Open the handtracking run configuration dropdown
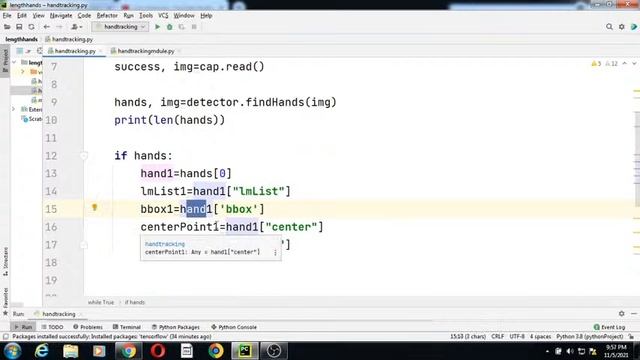640x360 pixels. tap(120, 27)
